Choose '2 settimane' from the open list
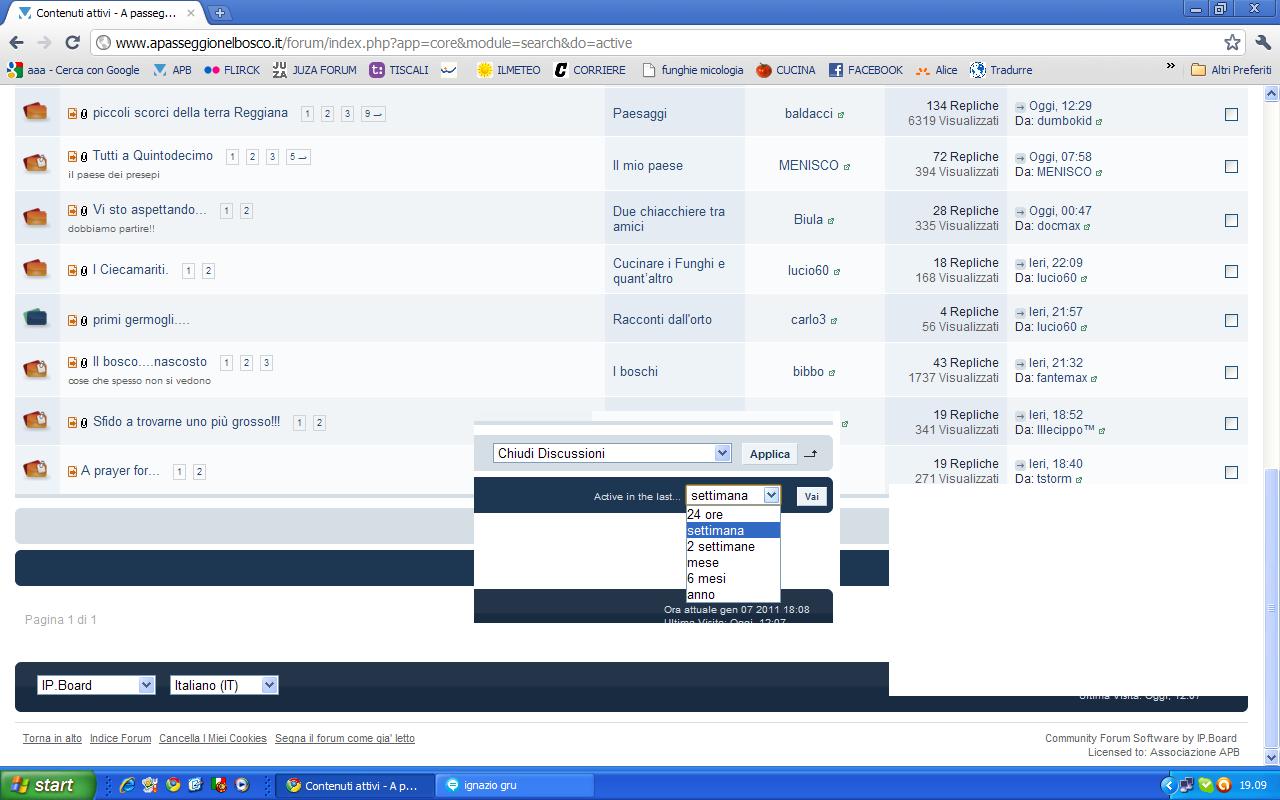 pyautogui.click(x=721, y=547)
